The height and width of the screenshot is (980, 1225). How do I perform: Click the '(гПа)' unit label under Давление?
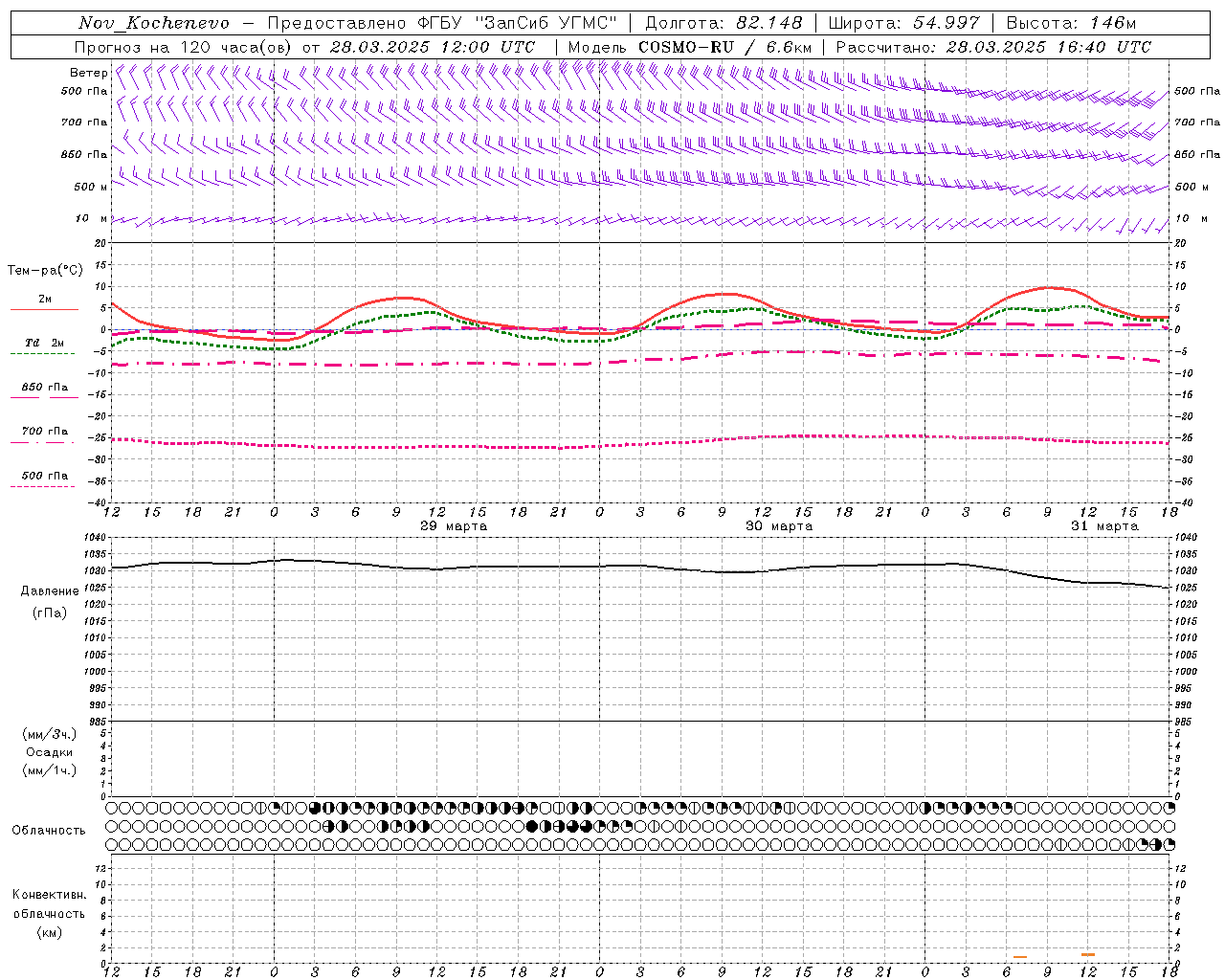pos(50,613)
